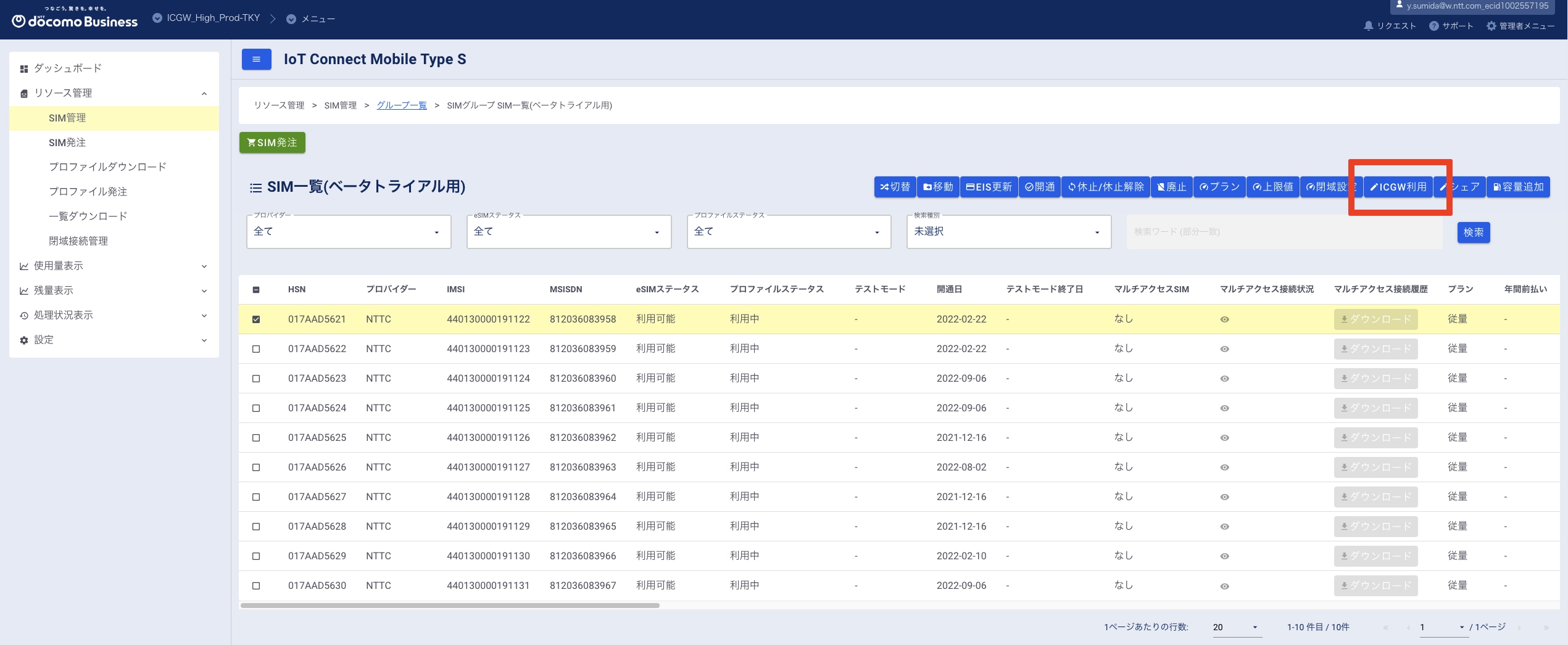Click the 廃止 toolbar button
This screenshot has height=645, width=1568.
(x=1172, y=187)
